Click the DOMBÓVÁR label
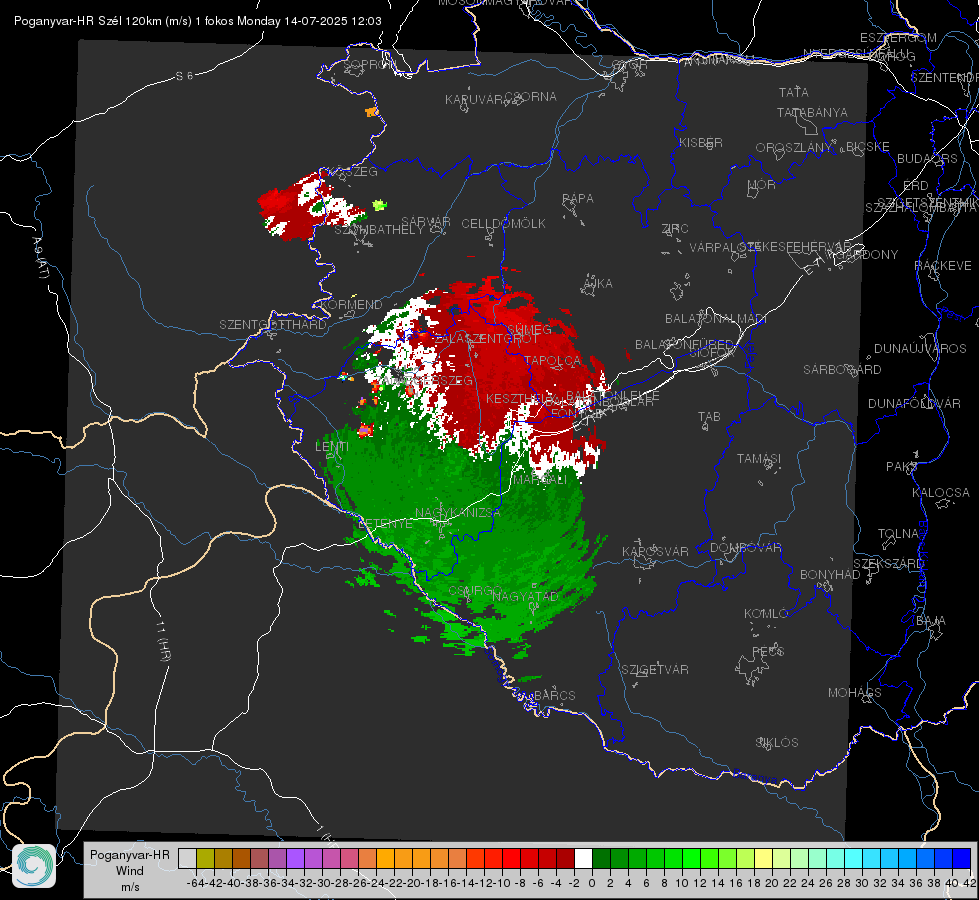The width and height of the screenshot is (979, 900). [745, 548]
